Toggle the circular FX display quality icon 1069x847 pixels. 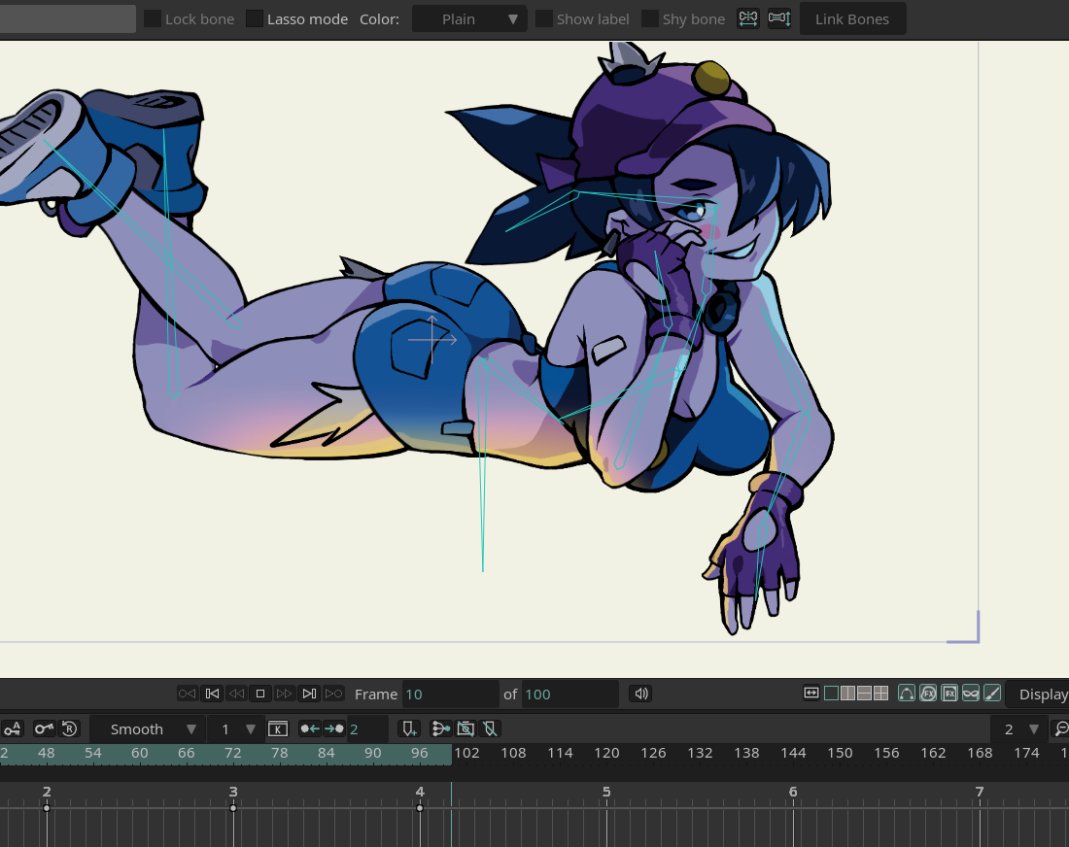coord(928,694)
